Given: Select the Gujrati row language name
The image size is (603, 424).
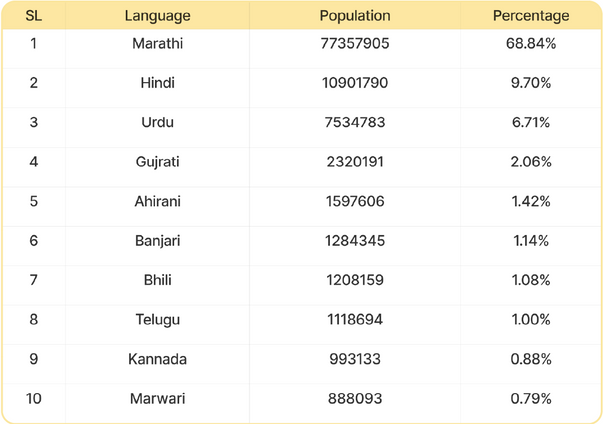Looking at the screenshot, I should 157,162.
